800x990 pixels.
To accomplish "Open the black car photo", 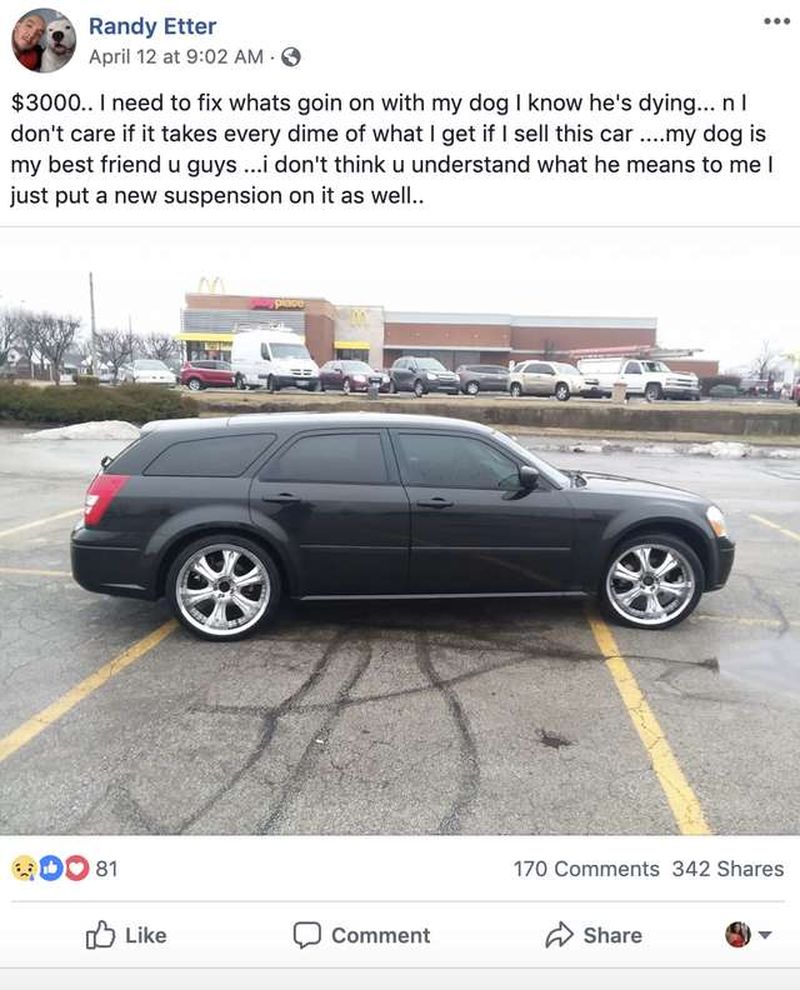I will pos(400,532).
